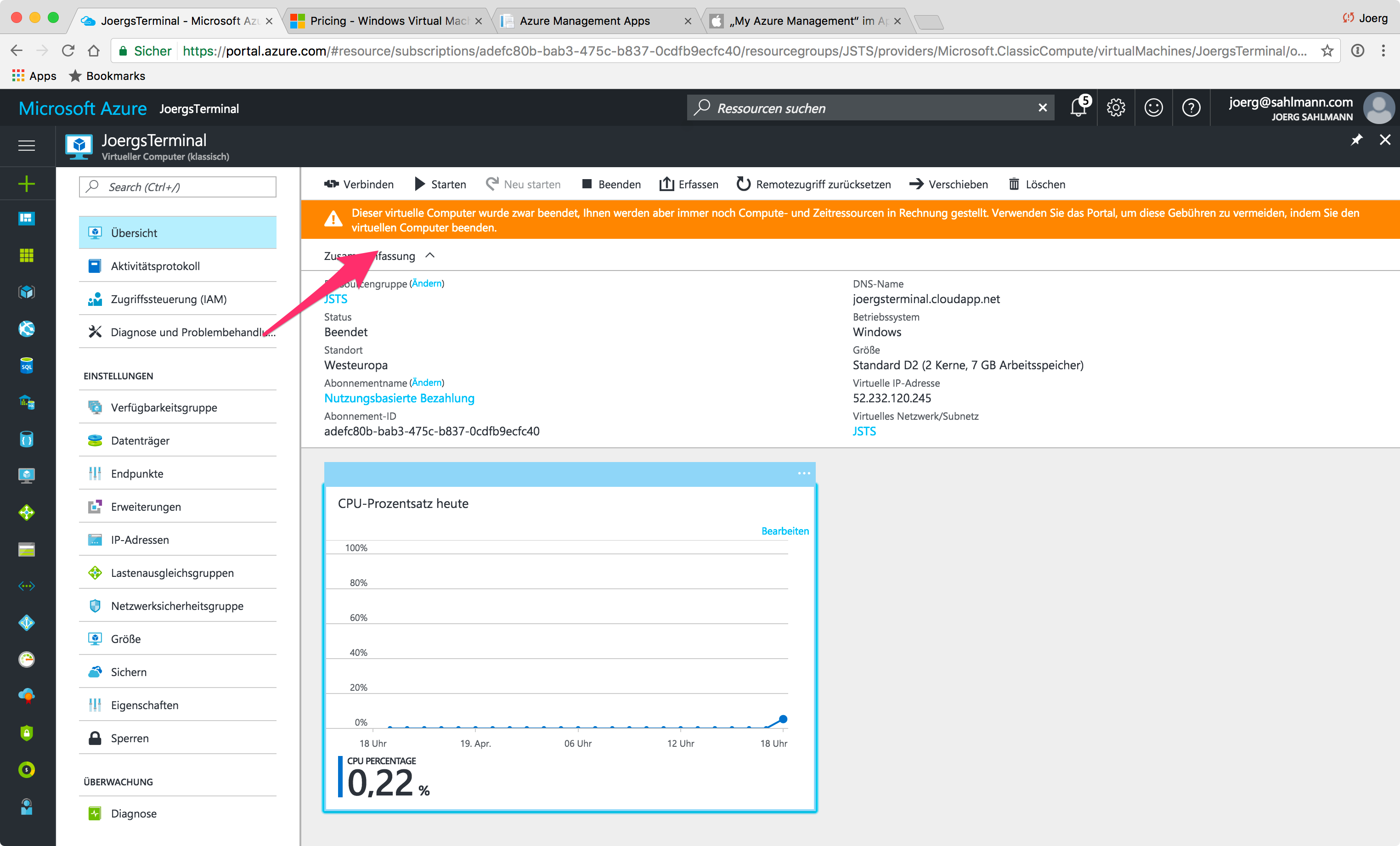The image size is (1400, 846).
Task: Open Diagnose under Überwachung
Action: pos(177,813)
